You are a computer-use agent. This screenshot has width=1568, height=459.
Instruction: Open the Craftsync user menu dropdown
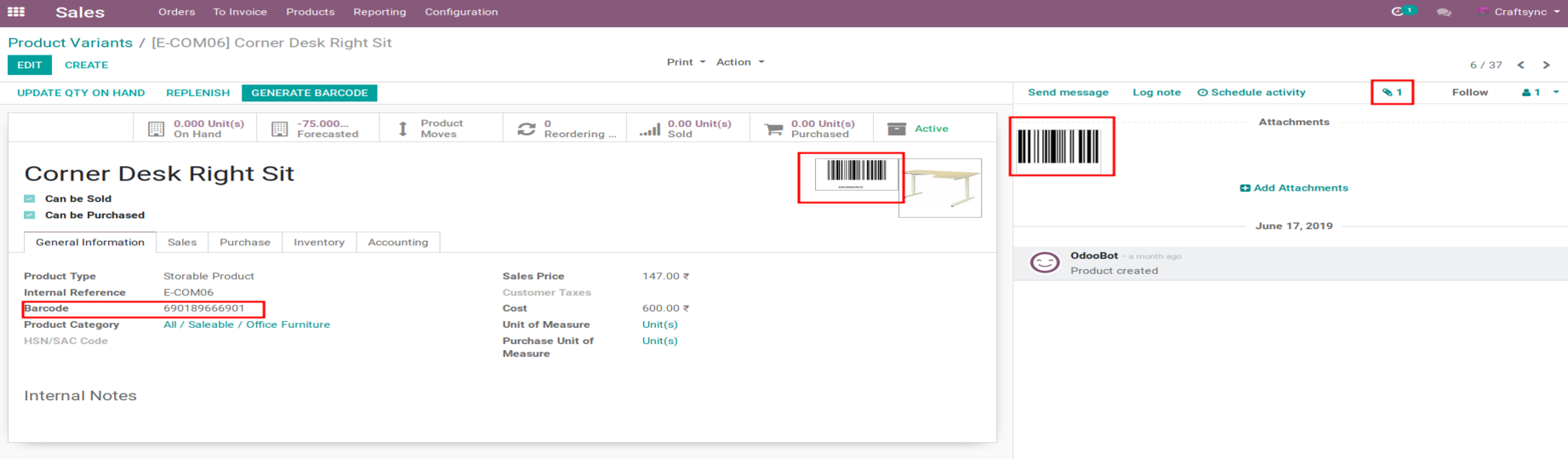coord(1521,12)
